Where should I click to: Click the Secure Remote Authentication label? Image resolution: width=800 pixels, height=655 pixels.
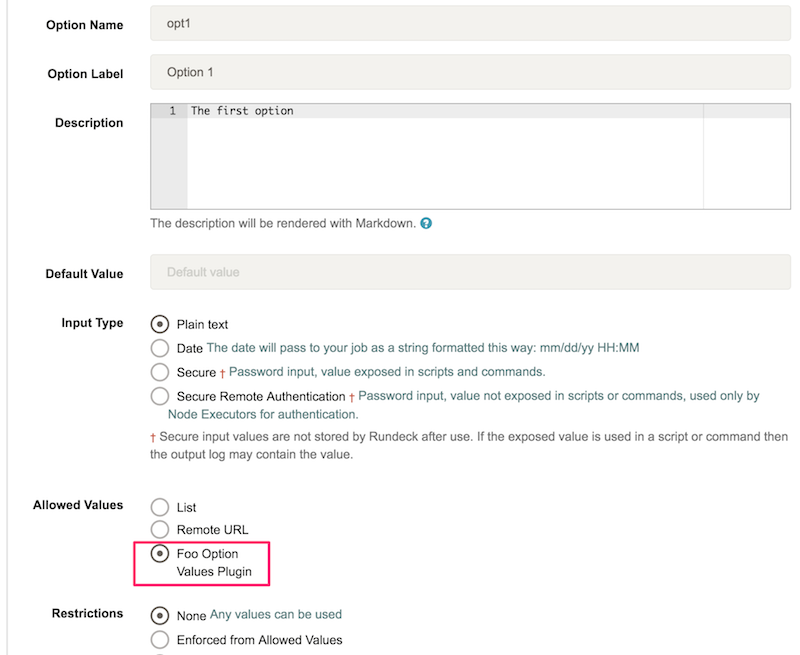pos(261,396)
